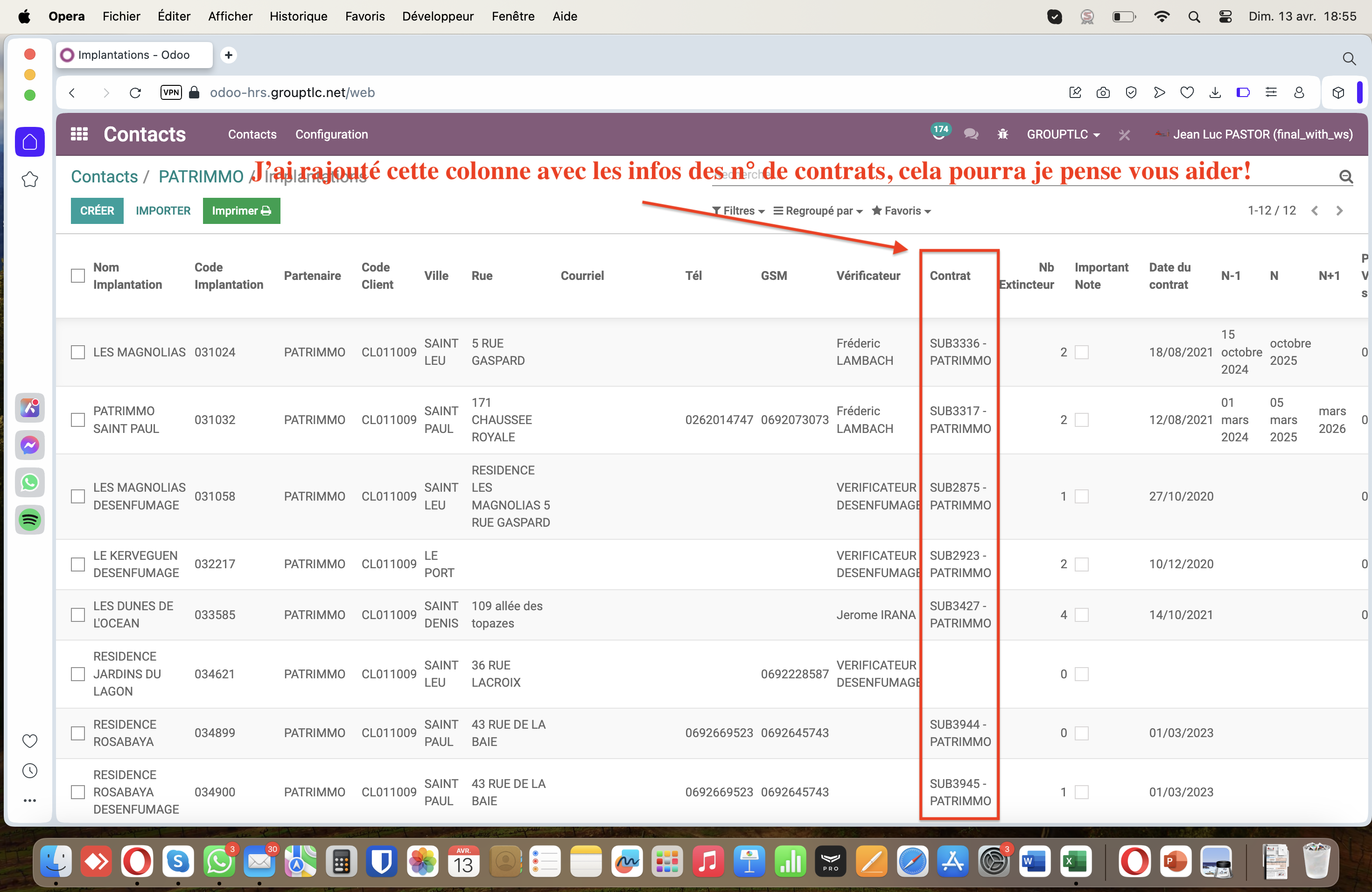Click the CRÉER button
This screenshot has width=1372, height=892.
[x=97, y=211]
